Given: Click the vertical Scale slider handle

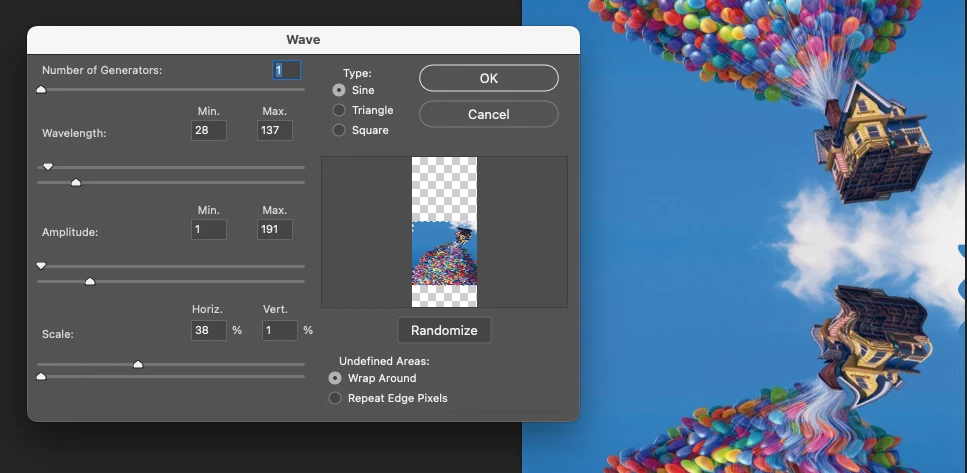Looking at the screenshot, I should point(41,376).
